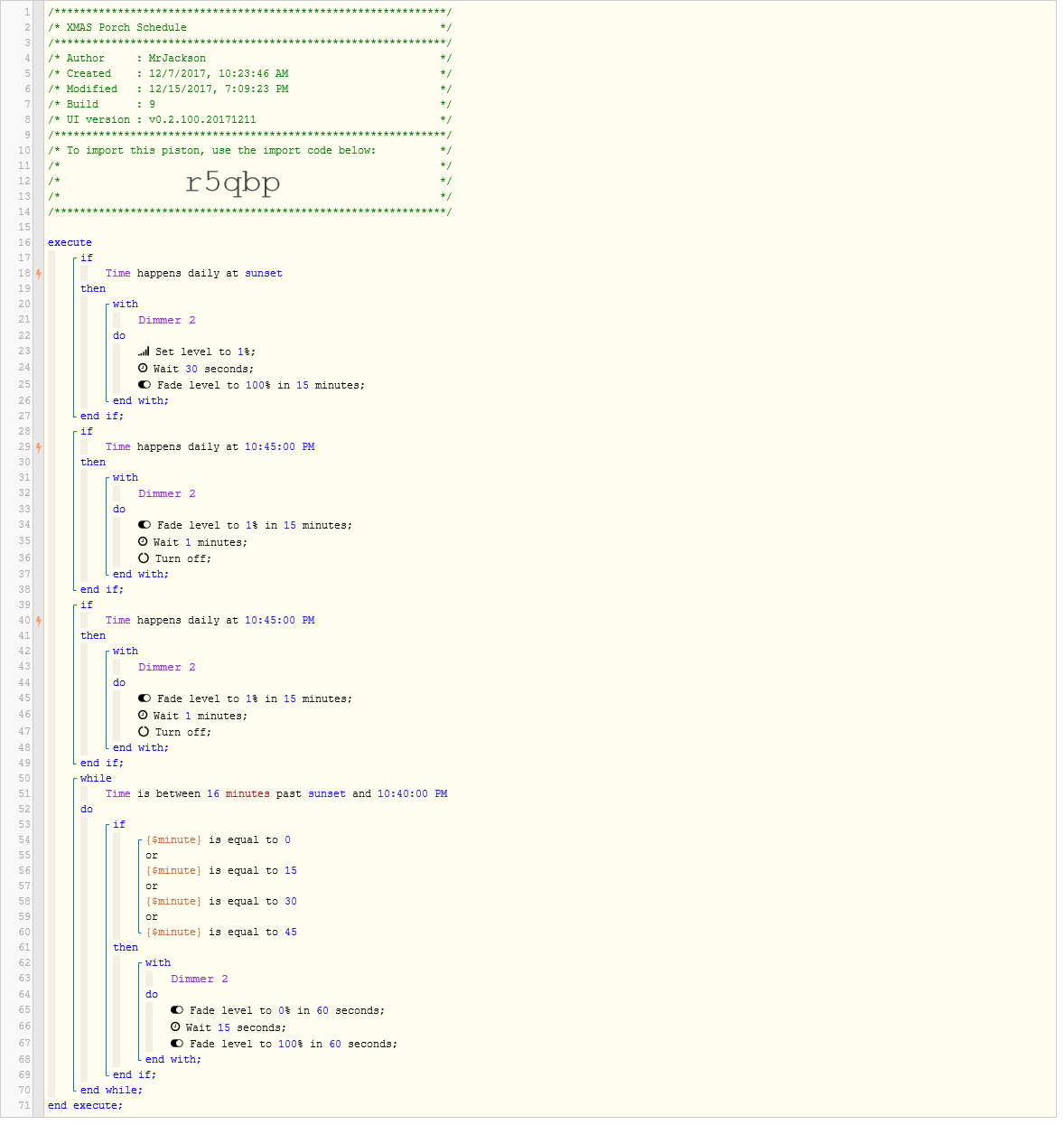Click the Turn off circle icon on line 47
Viewport: 1064px width, 1125px height.
click(x=144, y=731)
